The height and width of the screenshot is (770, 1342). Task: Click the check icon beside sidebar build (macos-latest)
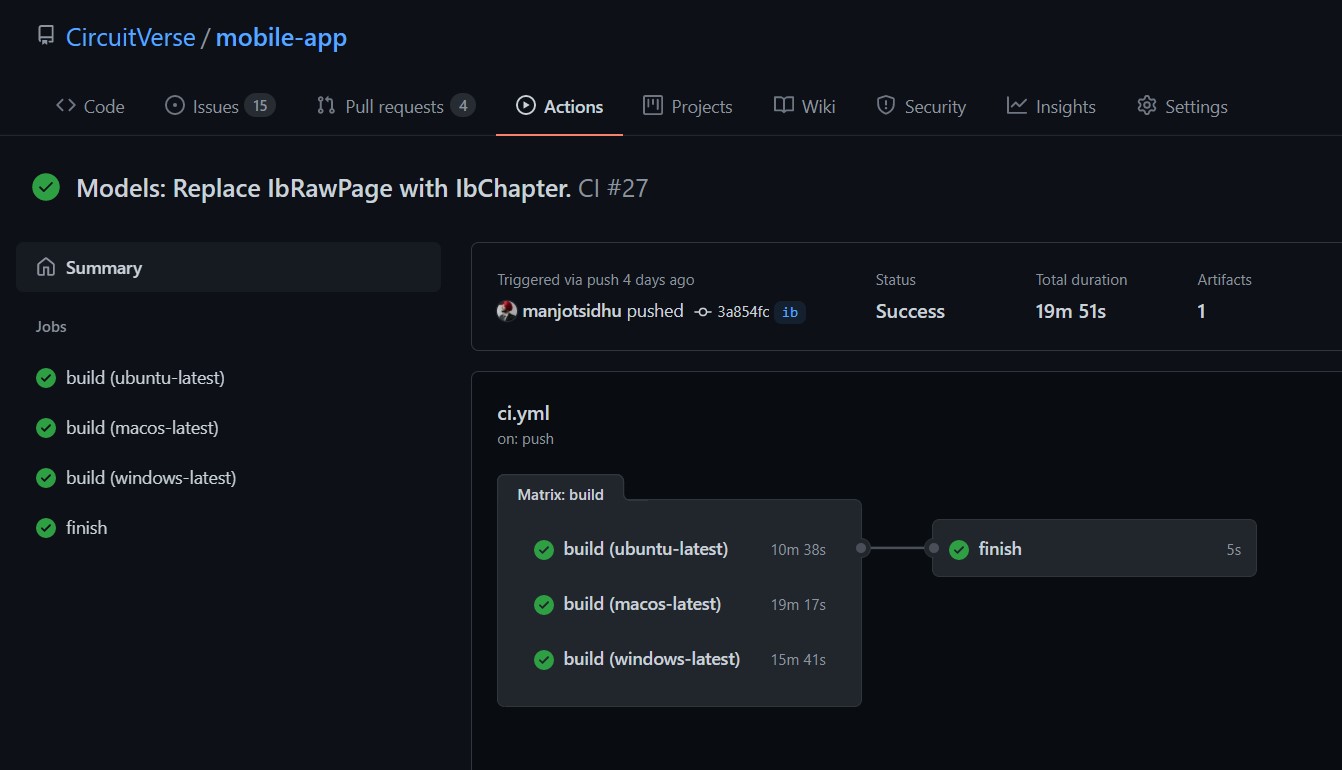coord(46,428)
